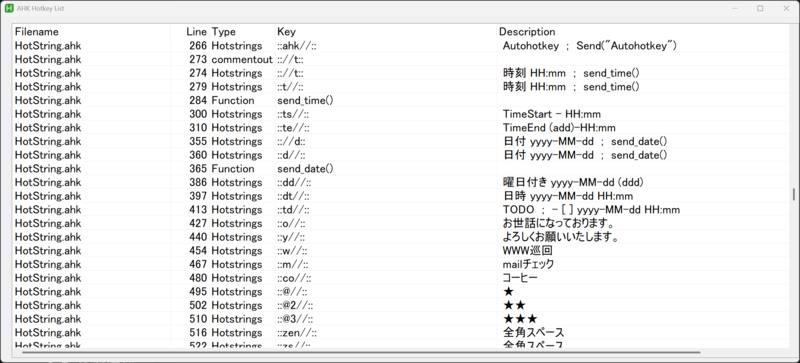Image resolution: width=800 pixels, height=363 pixels.
Task: Select the commentout row at line 273
Action: (x=401, y=59)
